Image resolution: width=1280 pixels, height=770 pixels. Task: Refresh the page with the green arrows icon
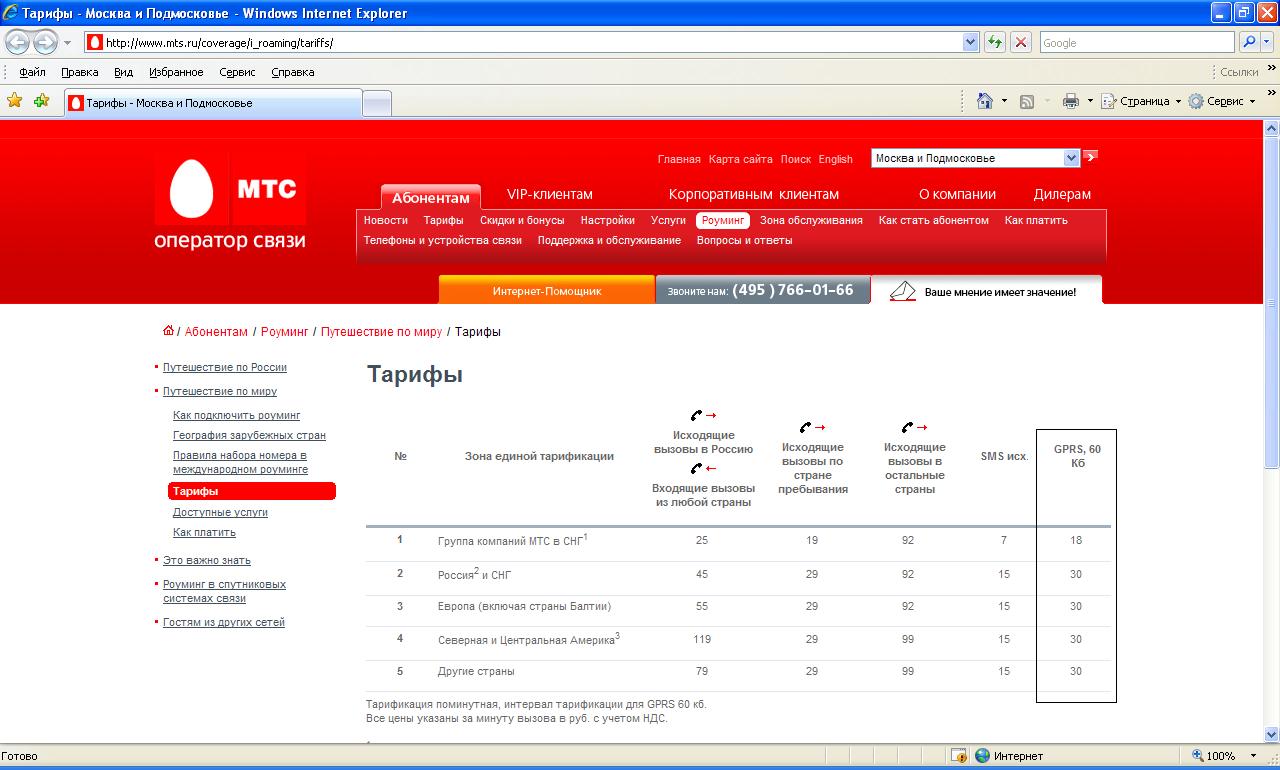point(995,42)
